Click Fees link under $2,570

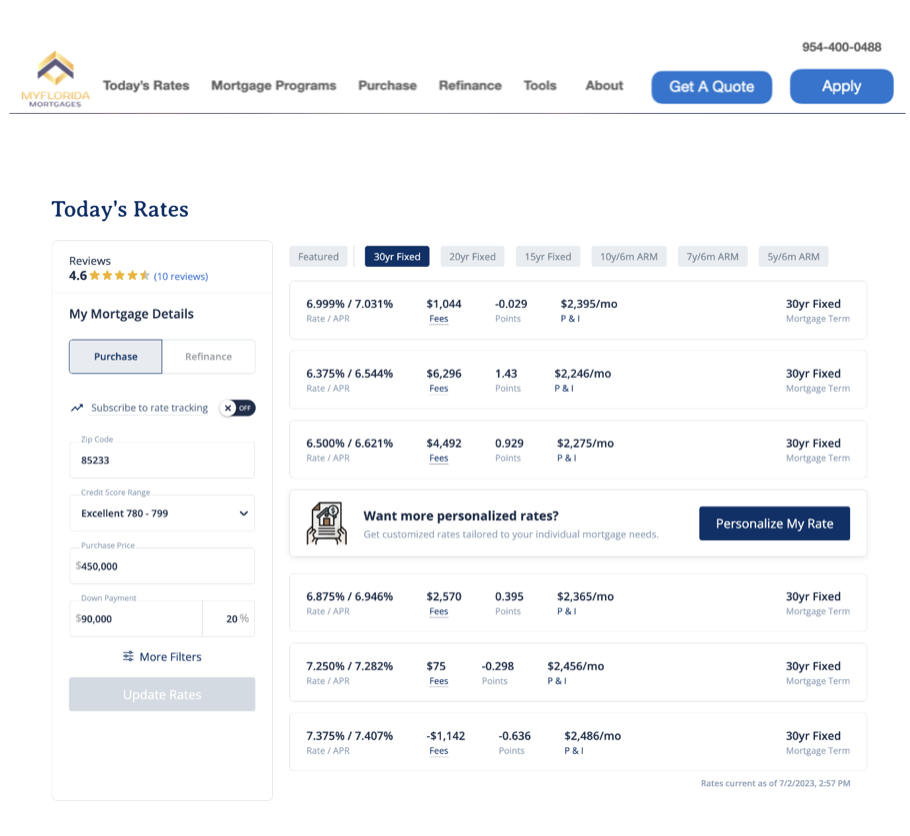[439, 611]
